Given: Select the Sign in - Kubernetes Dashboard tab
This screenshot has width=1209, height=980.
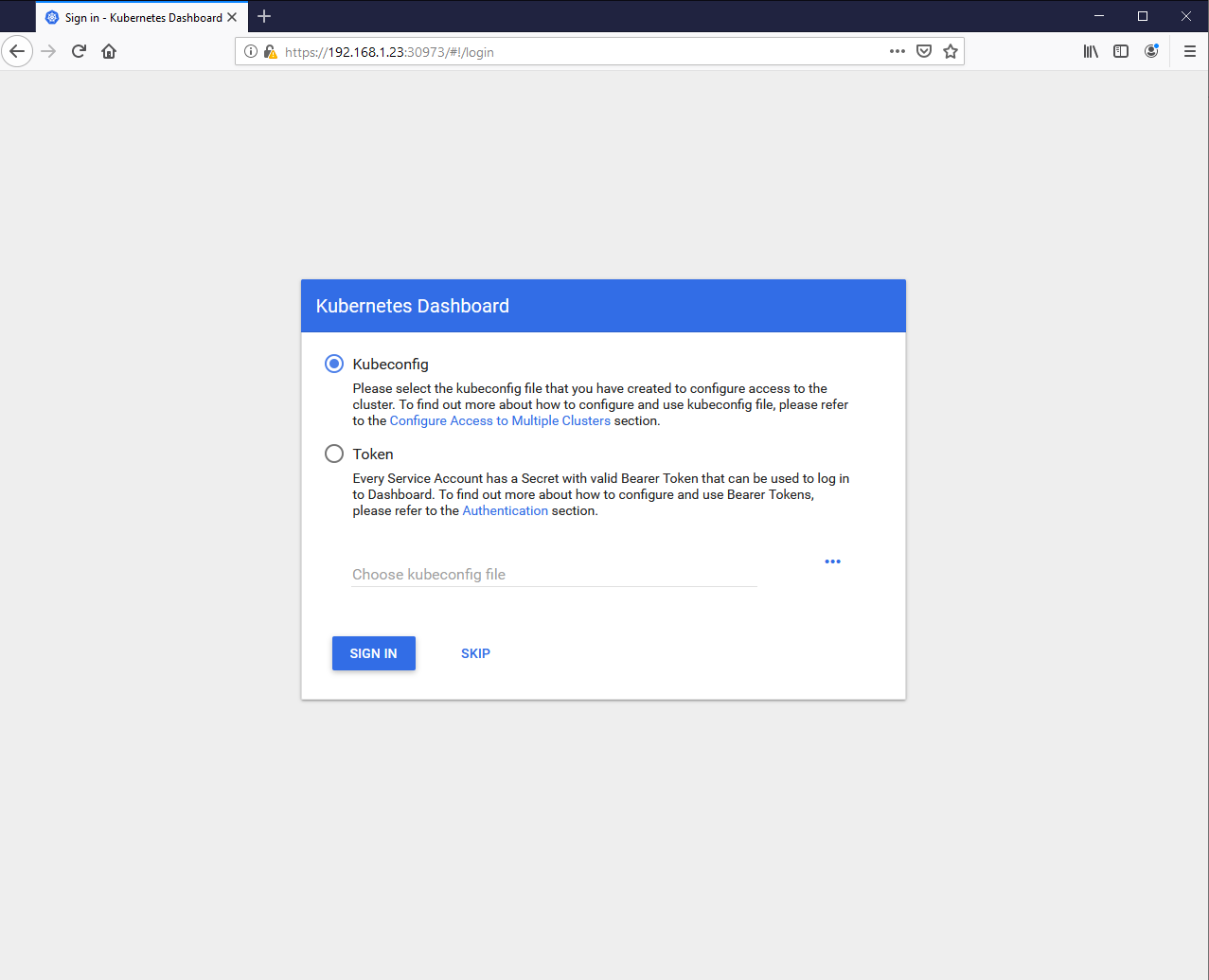Looking at the screenshot, I should 142,17.
